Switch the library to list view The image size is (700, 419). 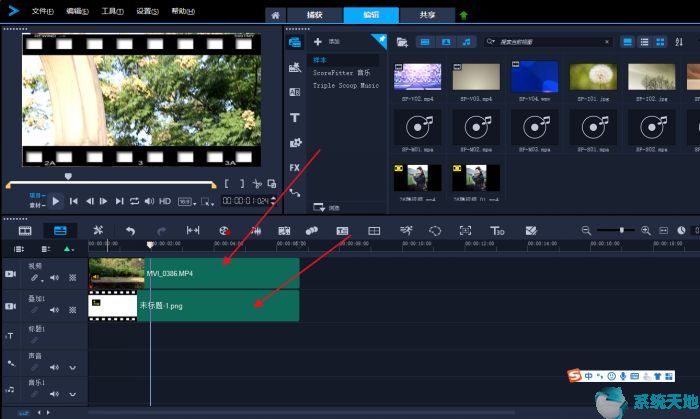point(644,42)
